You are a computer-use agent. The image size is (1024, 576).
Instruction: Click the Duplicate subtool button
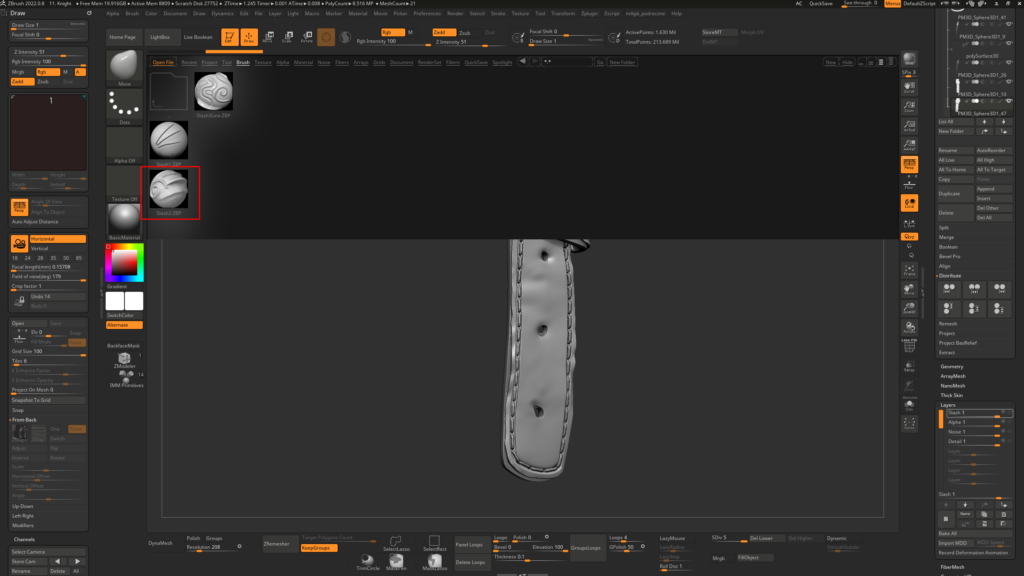coord(955,193)
